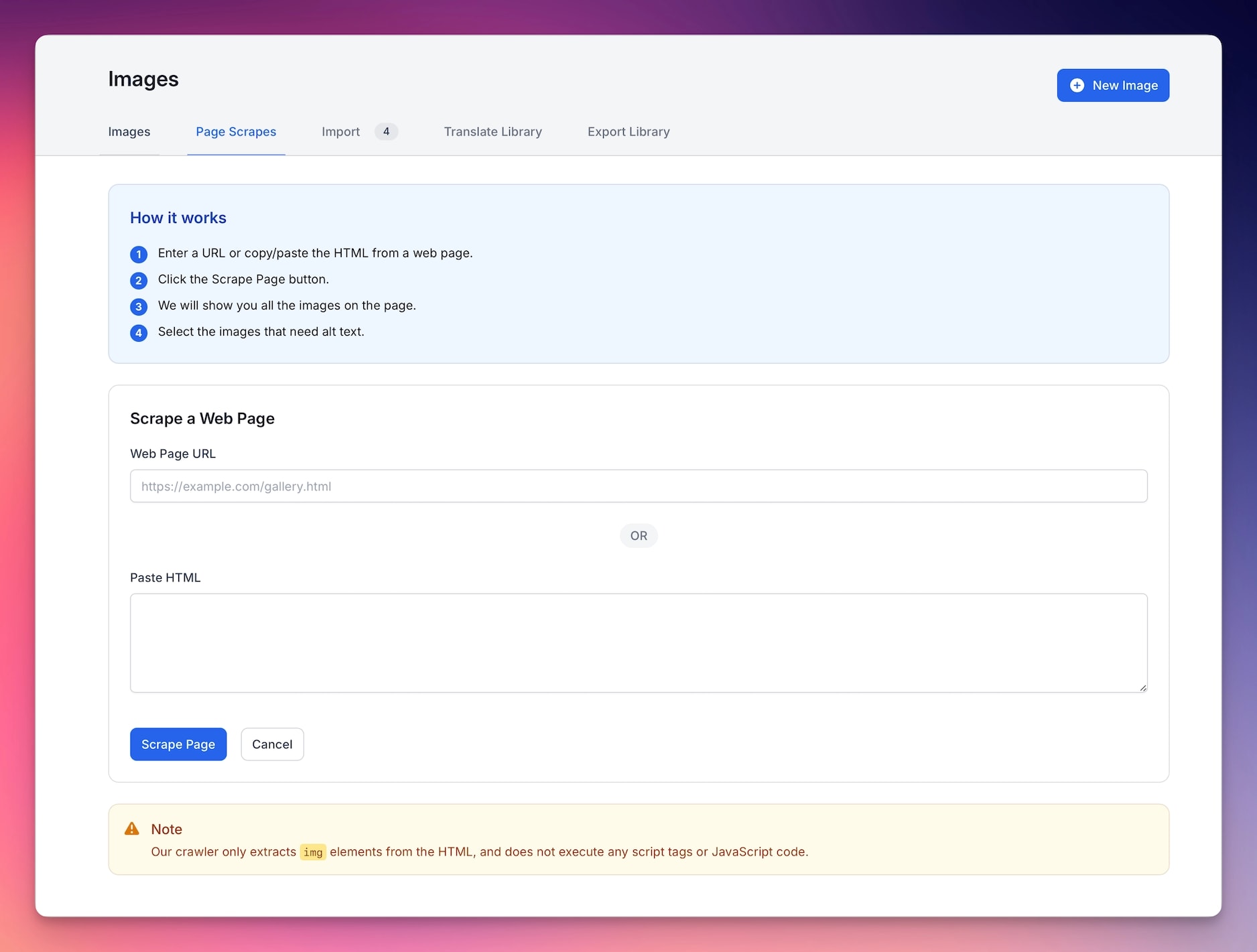1257x952 pixels.
Task: Click inside the Paste HTML text area
Action: pyautogui.click(x=638, y=642)
